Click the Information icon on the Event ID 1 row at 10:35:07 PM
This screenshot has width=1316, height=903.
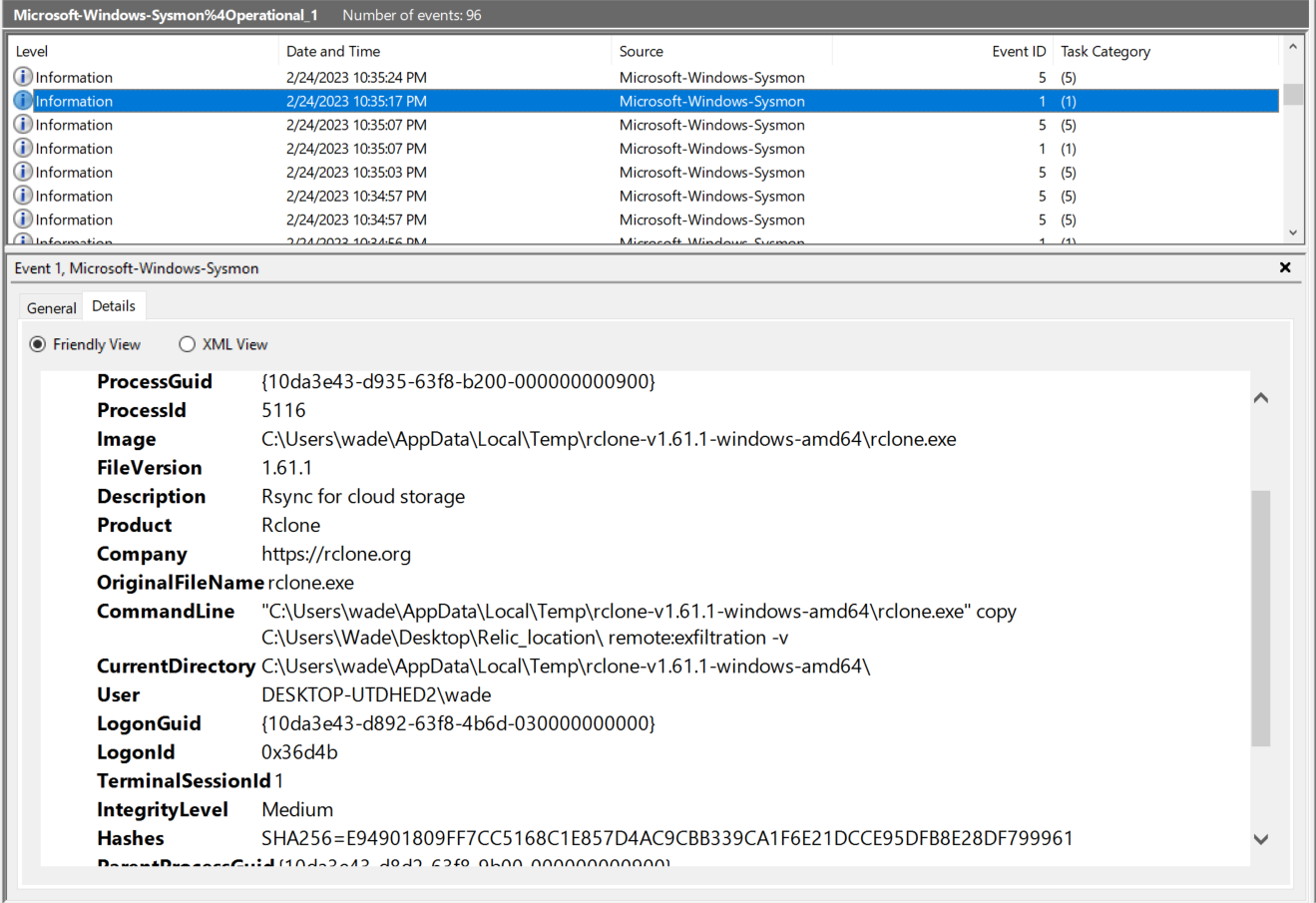[x=22, y=148]
